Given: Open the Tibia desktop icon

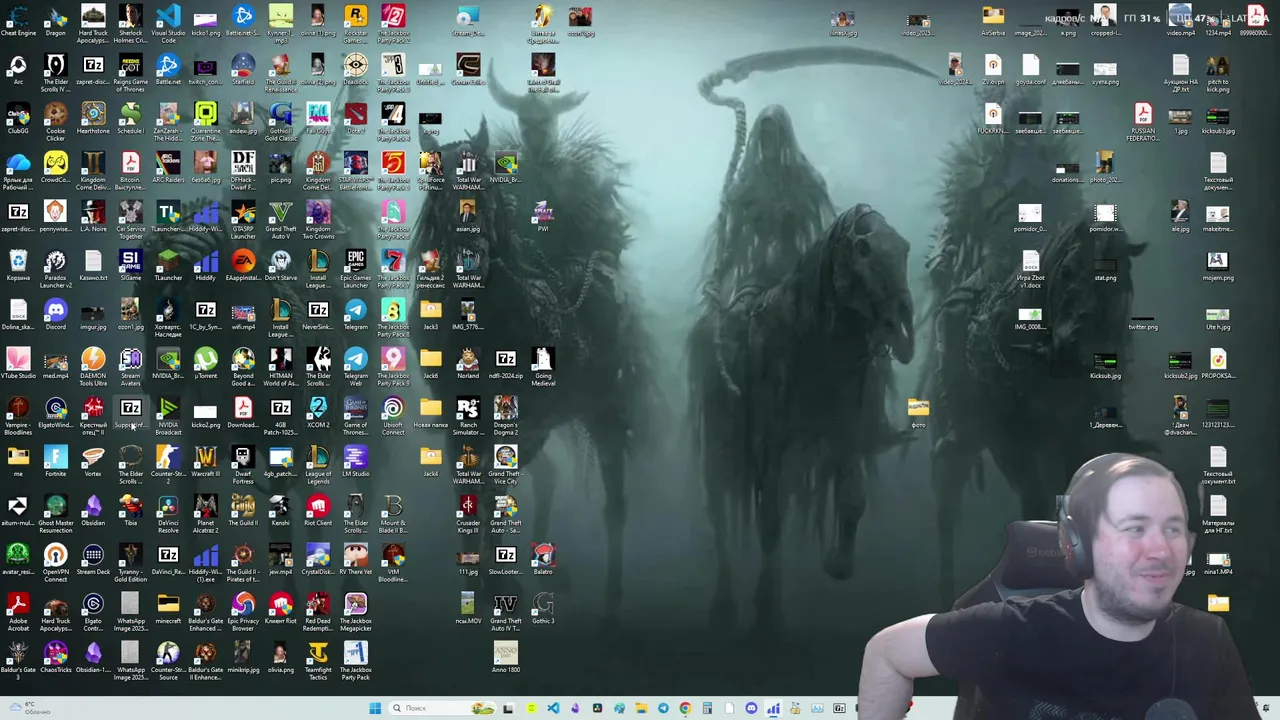Looking at the screenshot, I should [x=130, y=507].
